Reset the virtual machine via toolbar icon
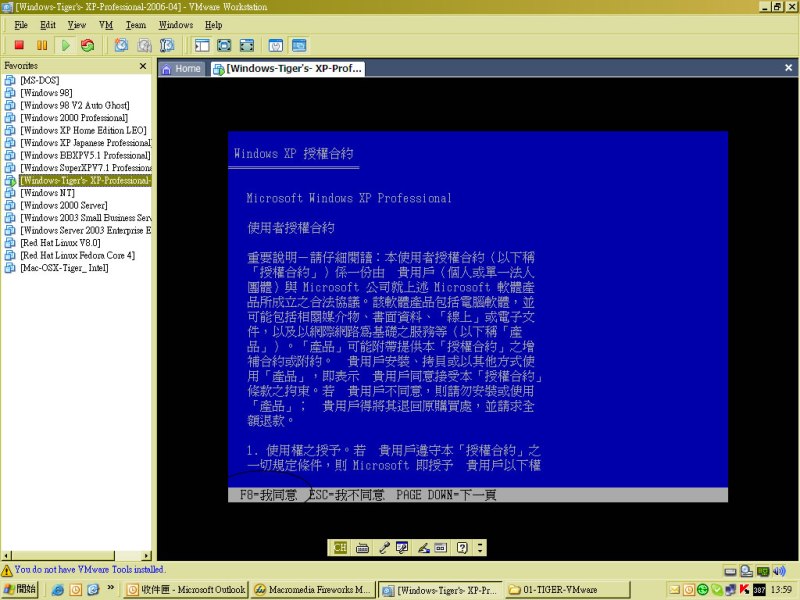 coord(88,45)
